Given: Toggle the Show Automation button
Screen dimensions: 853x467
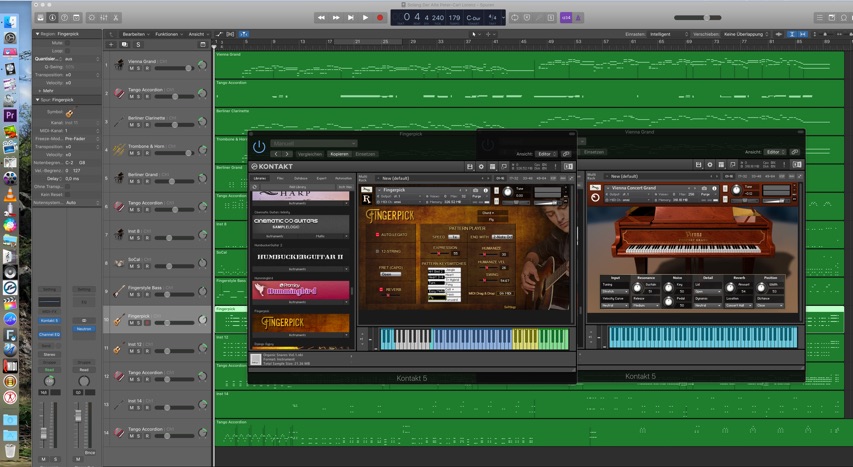Looking at the screenshot, I should 219,34.
